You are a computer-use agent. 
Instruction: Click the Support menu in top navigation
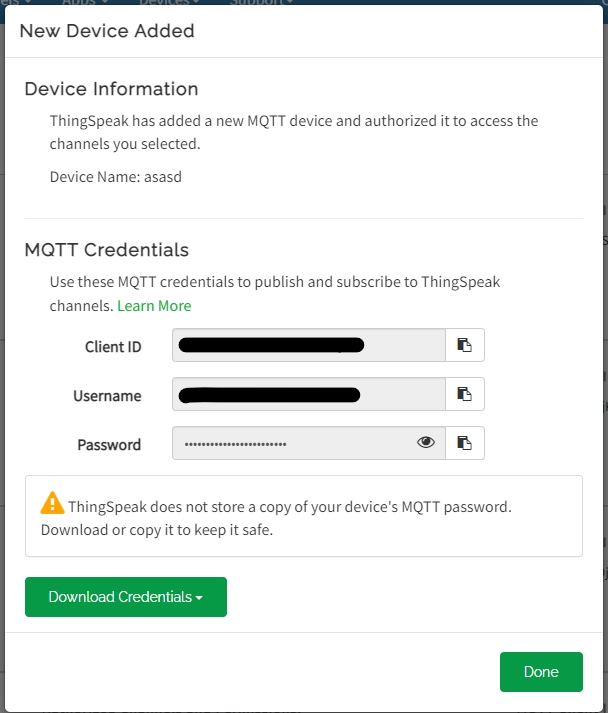(x=260, y=3)
